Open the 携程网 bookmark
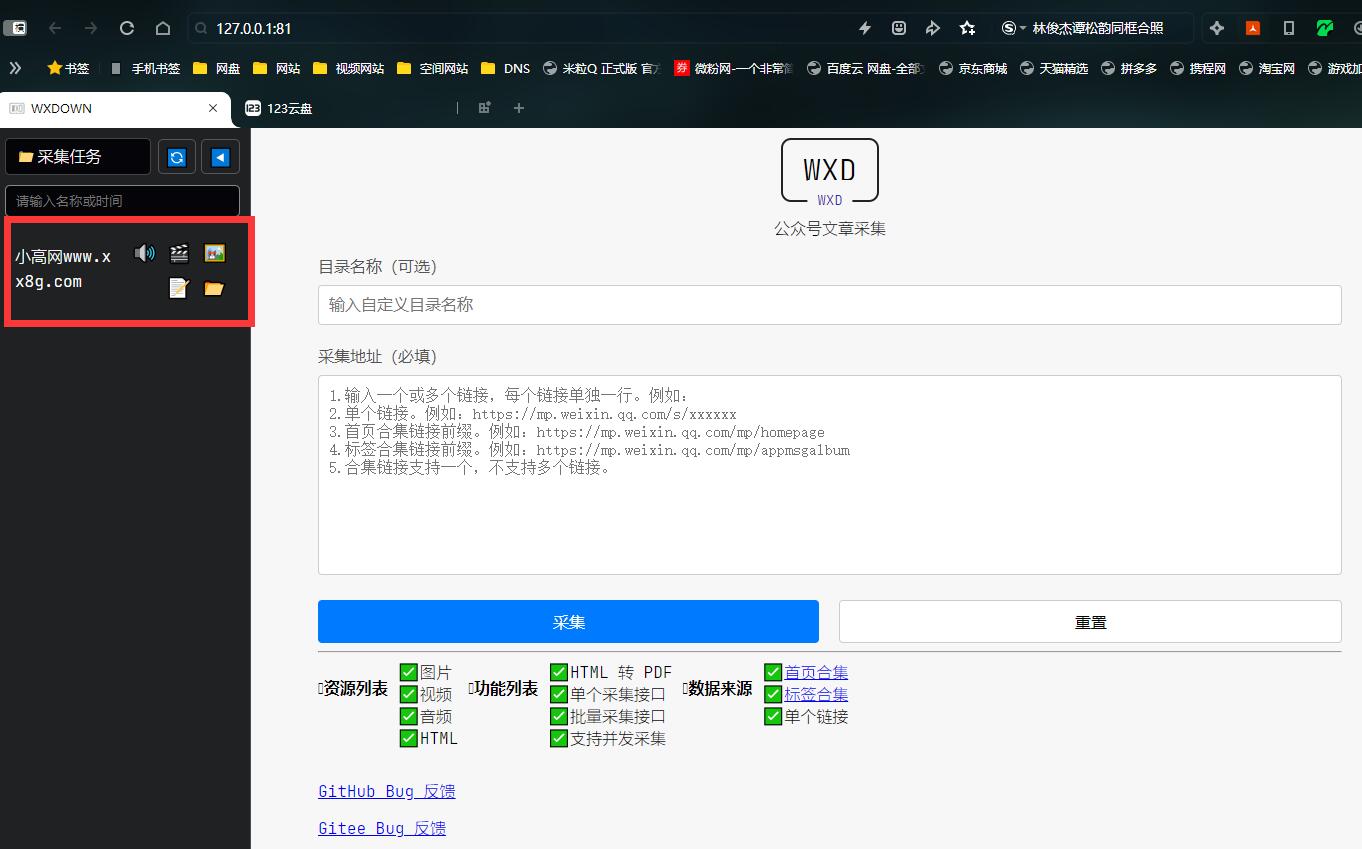Image resolution: width=1362 pixels, height=849 pixels. point(1198,68)
